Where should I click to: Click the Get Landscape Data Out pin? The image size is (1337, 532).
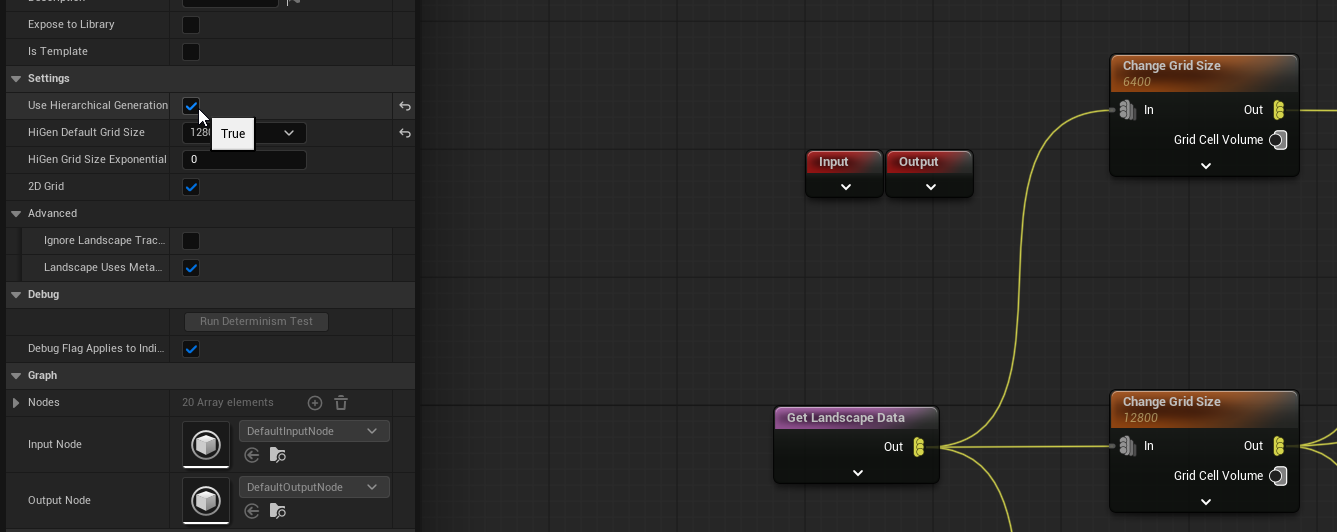click(918, 447)
